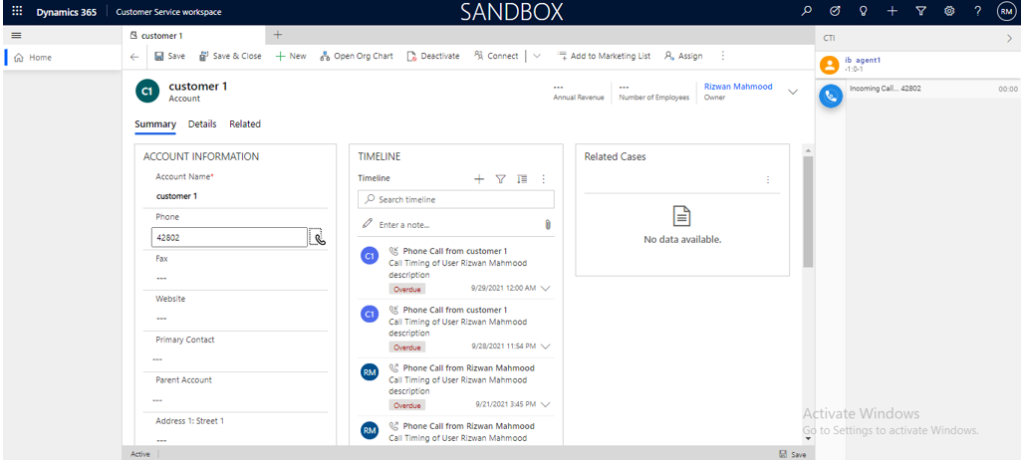Open the 9/29/2021 Phone Call from customer 1
The image size is (1024, 460).
(455, 251)
